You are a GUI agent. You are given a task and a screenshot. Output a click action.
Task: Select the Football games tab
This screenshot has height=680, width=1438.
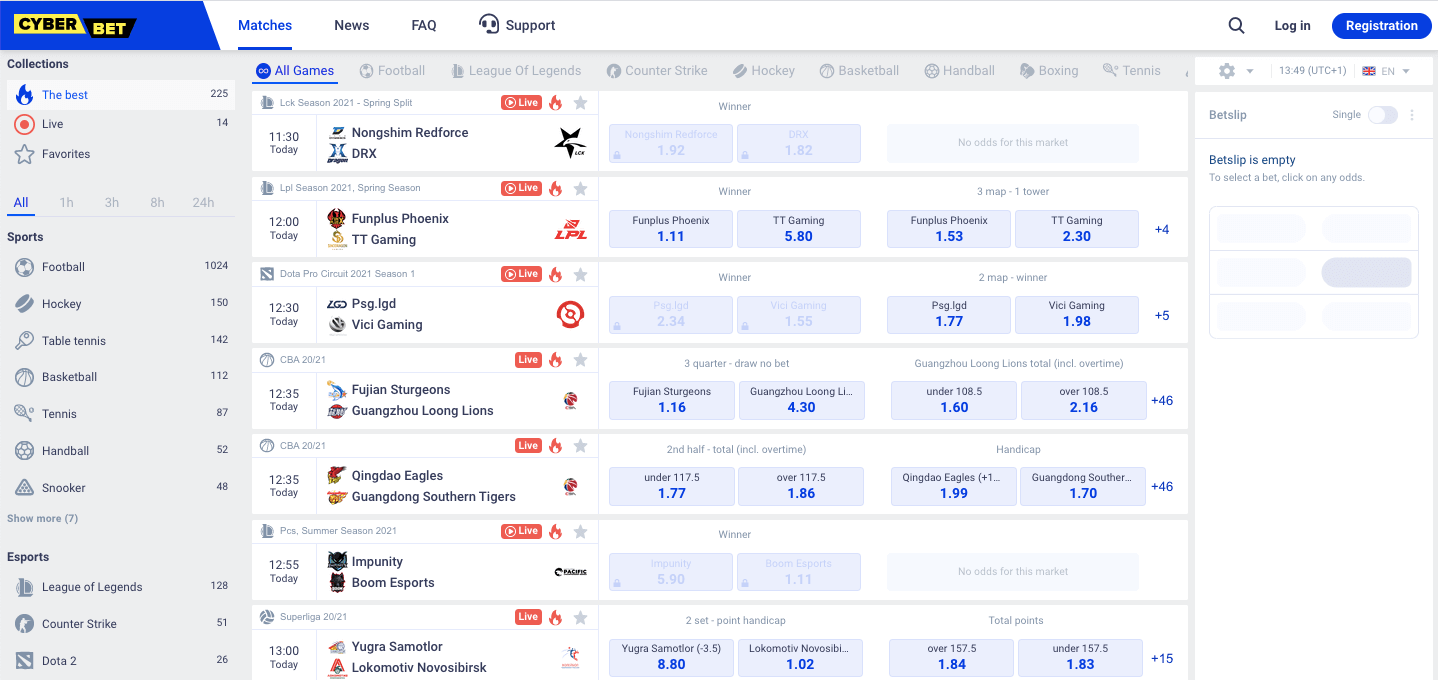[393, 70]
